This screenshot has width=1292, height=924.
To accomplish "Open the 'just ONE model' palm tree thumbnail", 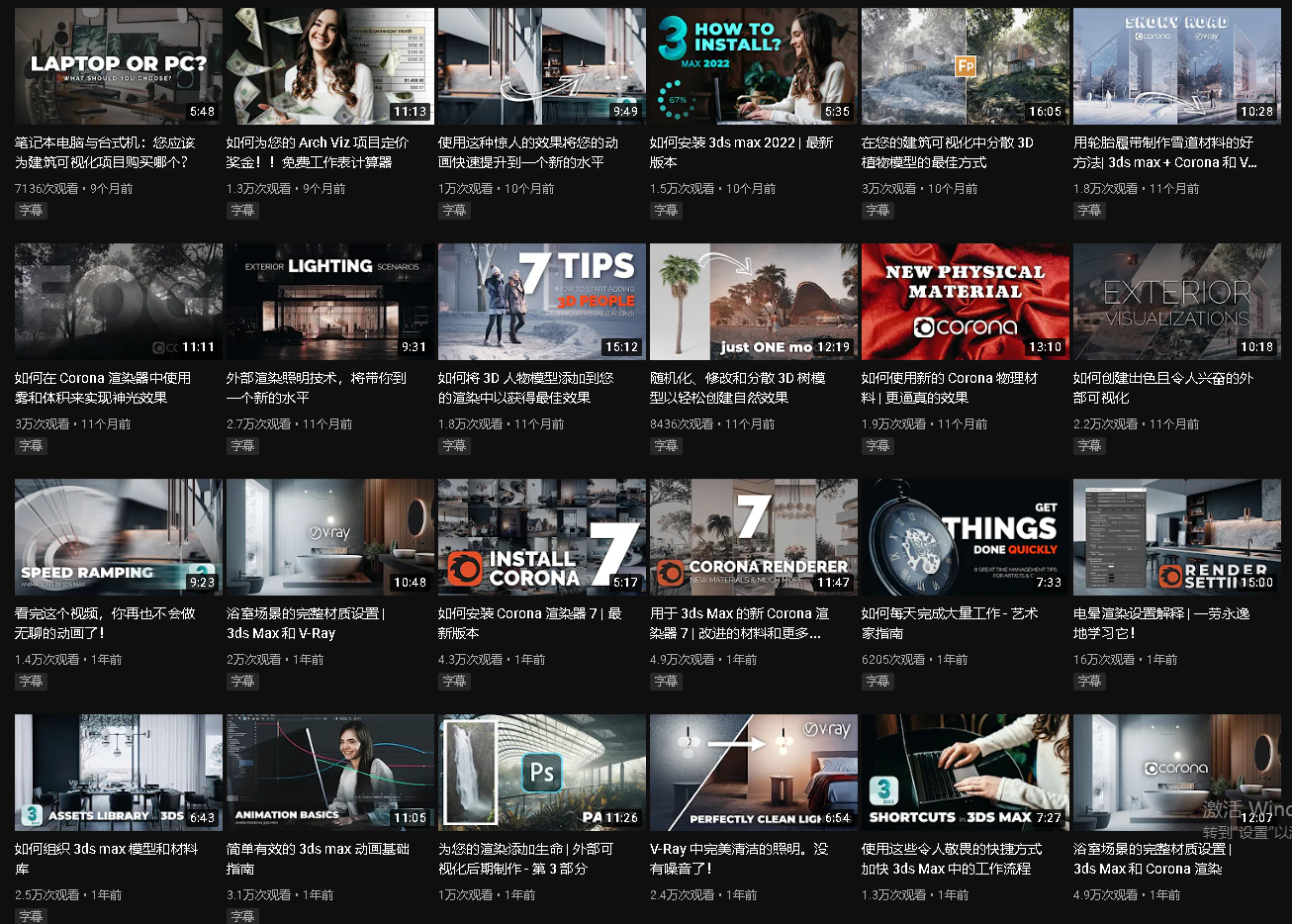I will pos(753,302).
